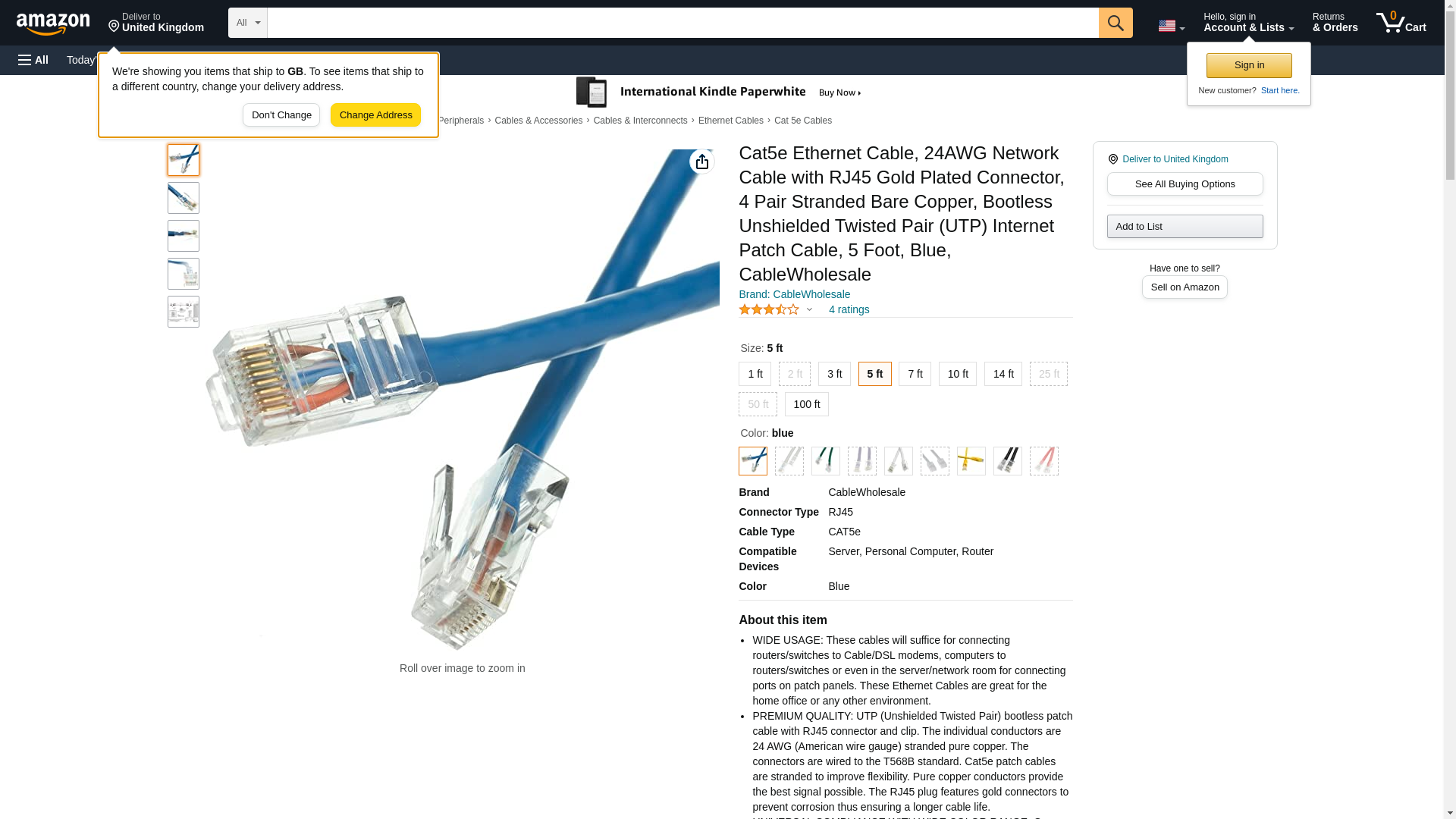Open the shopping cart
This screenshot has height=819, width=1456.
pos(1401,23)
